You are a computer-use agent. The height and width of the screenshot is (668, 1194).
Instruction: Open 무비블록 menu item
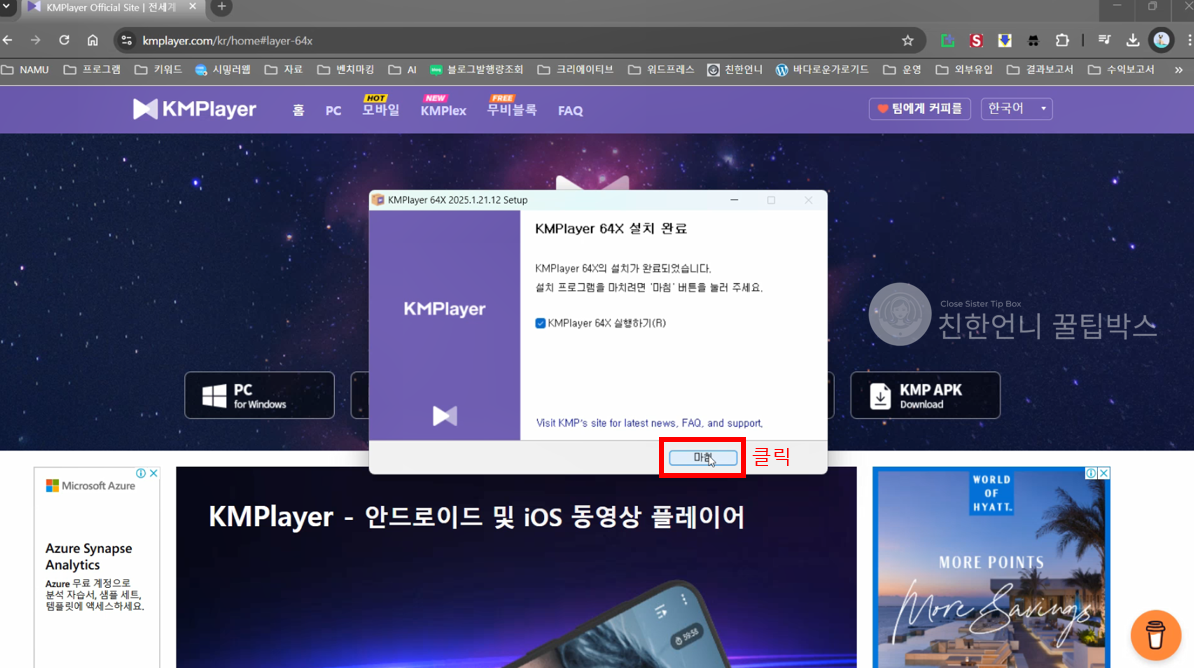tap(512, 110)
